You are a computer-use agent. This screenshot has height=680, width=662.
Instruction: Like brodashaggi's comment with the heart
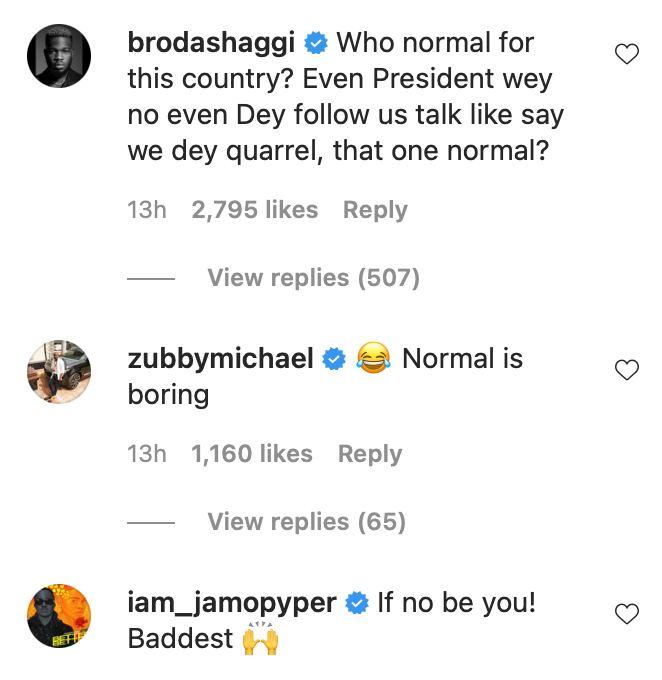(x=626, y=55)
